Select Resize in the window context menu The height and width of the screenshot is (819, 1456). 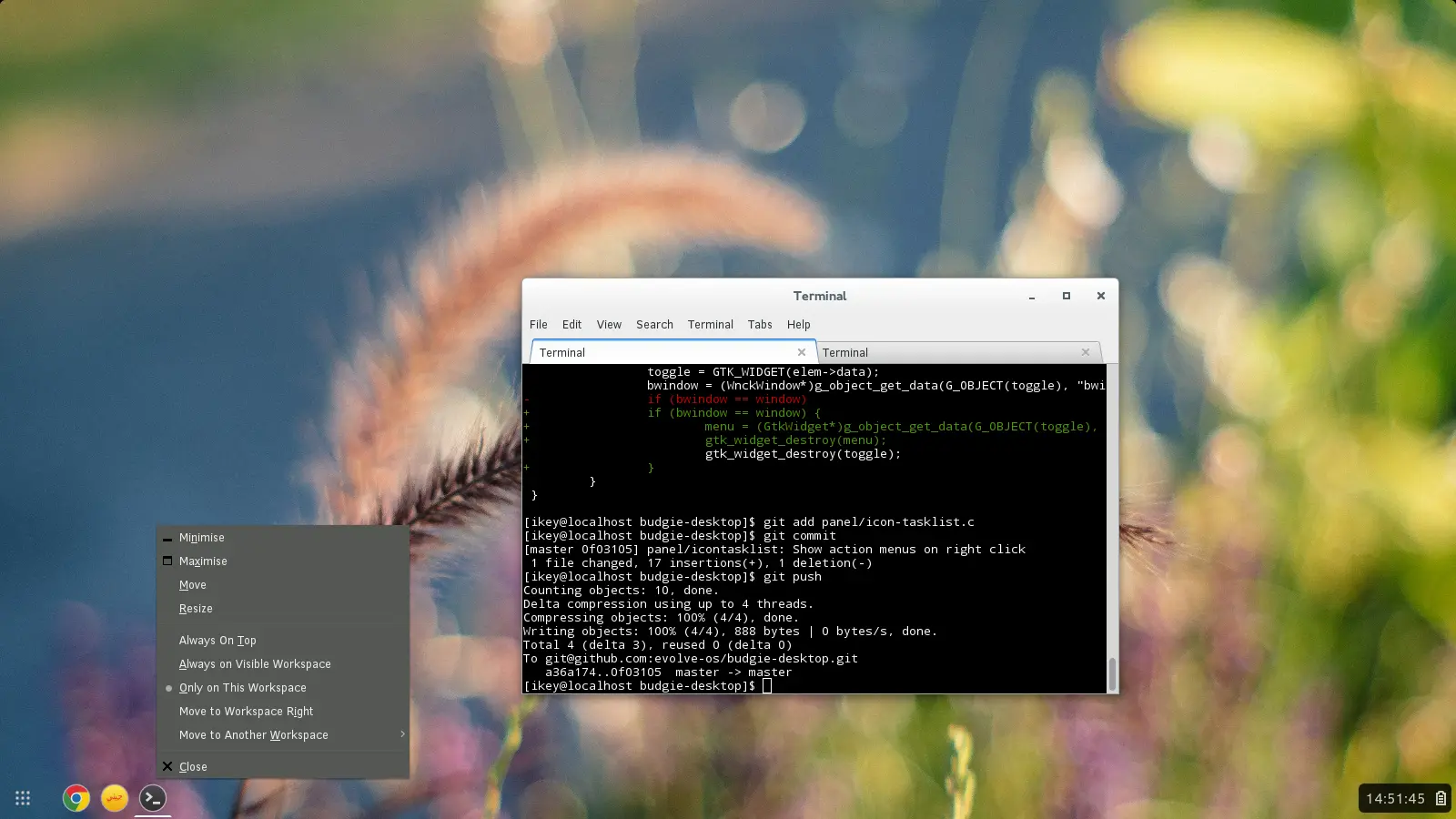282,609
